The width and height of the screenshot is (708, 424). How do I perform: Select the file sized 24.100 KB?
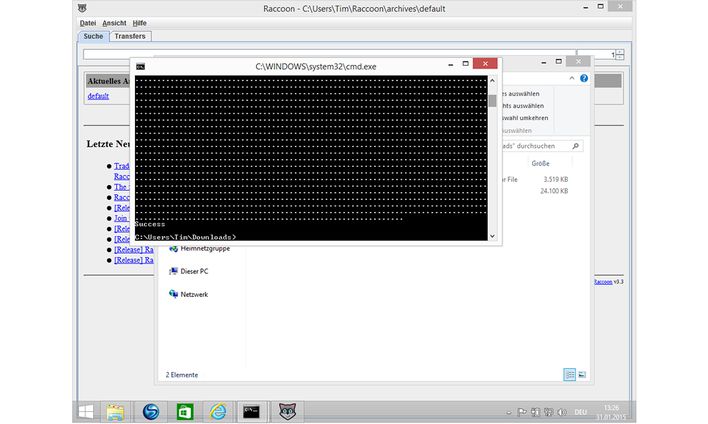554,191
